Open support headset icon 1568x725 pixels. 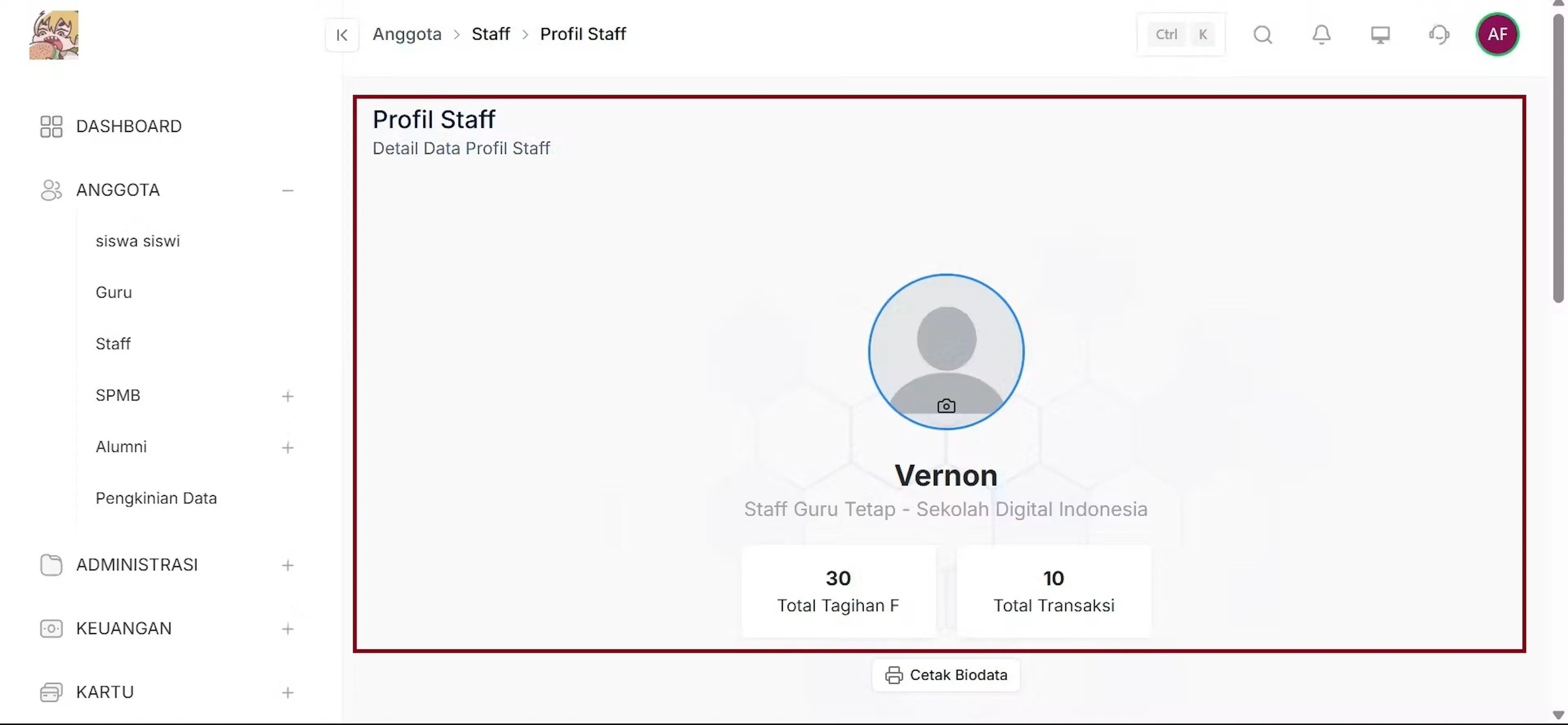[1439, 35]
